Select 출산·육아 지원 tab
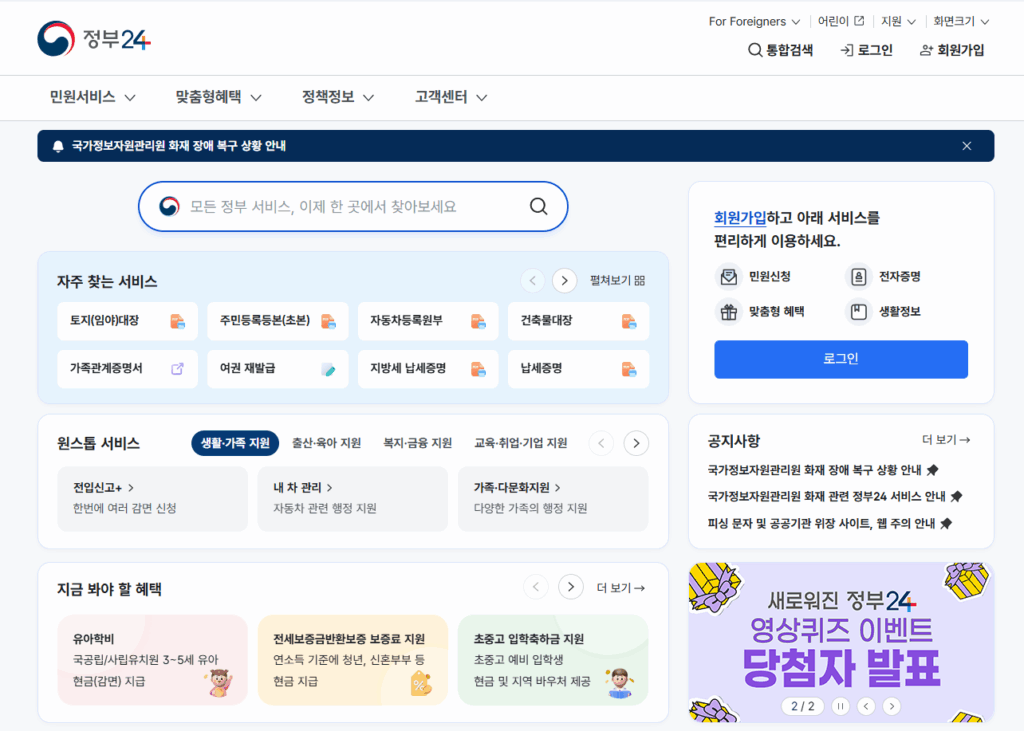The width and height of the screenshot is (1024, 731). pyautogui.click(x=327, y=443)
